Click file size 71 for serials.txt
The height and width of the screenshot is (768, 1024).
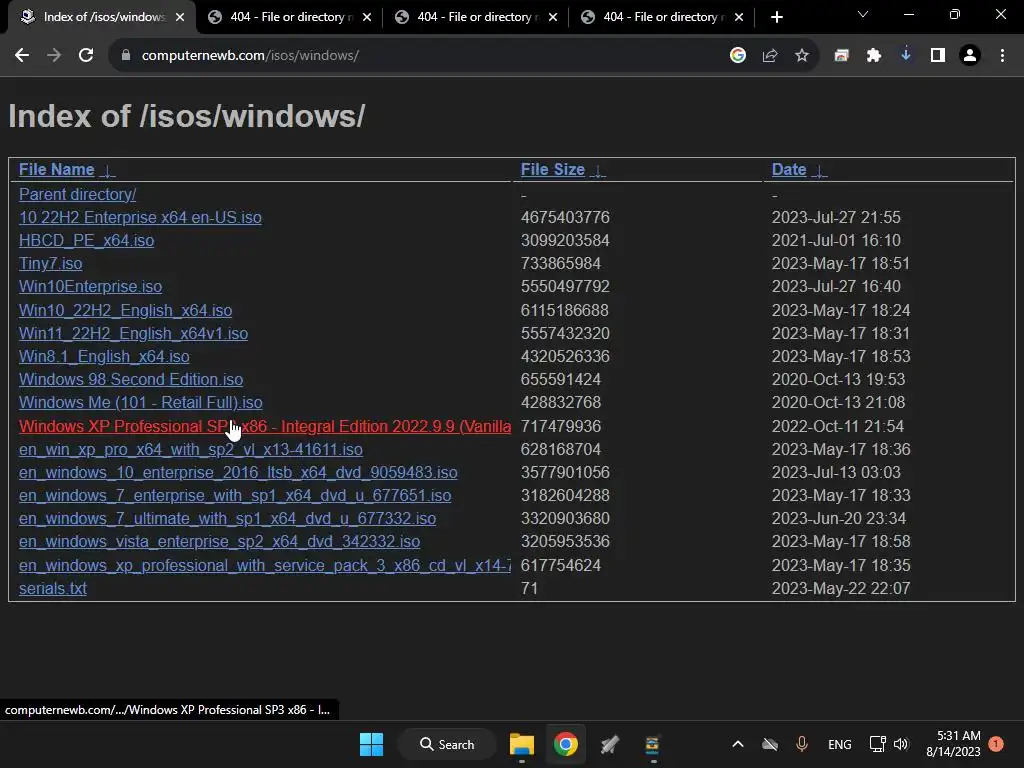(529, 588)
